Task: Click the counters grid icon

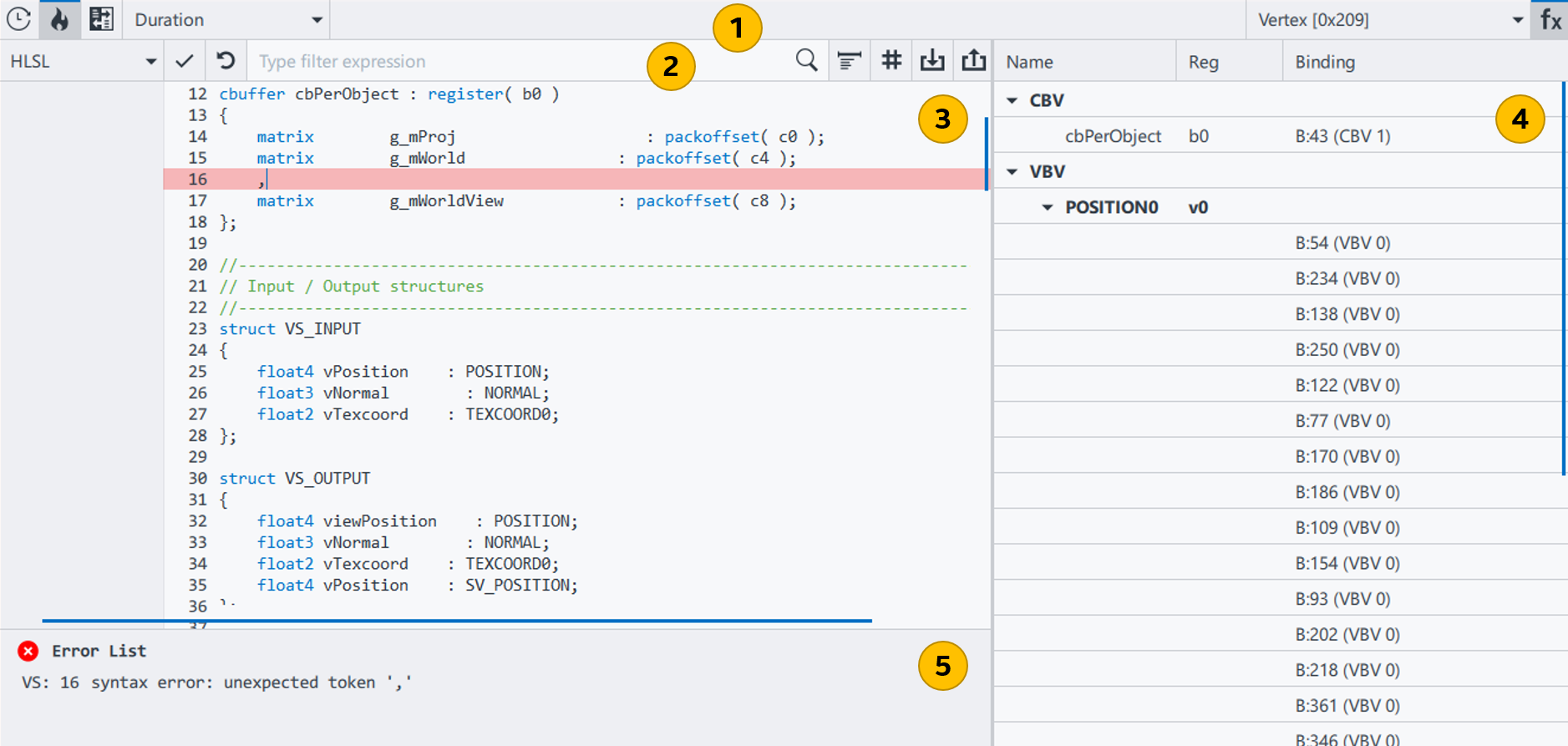Action: [101, 19]
